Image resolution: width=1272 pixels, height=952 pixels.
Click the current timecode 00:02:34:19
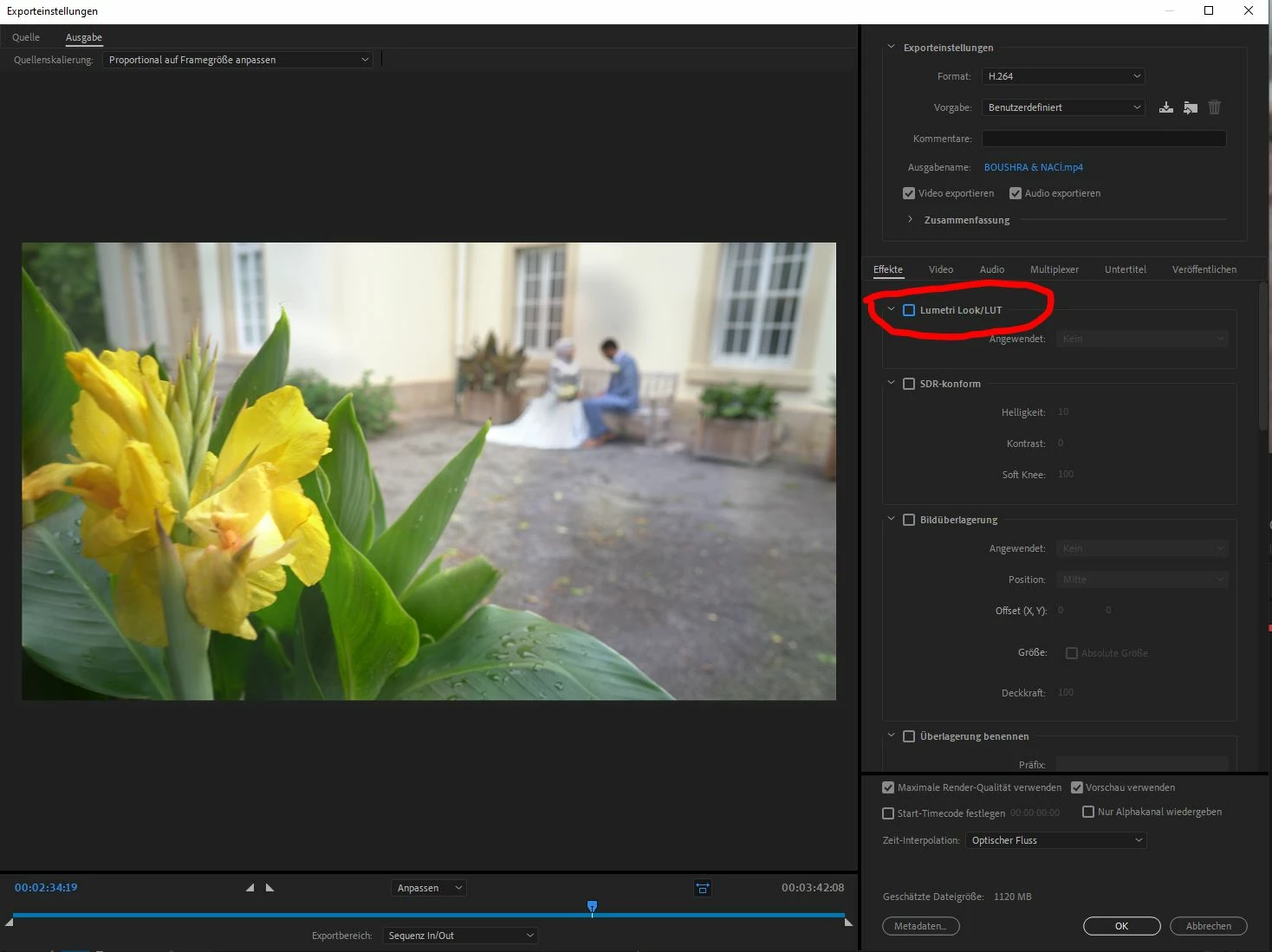pos(46,888)
